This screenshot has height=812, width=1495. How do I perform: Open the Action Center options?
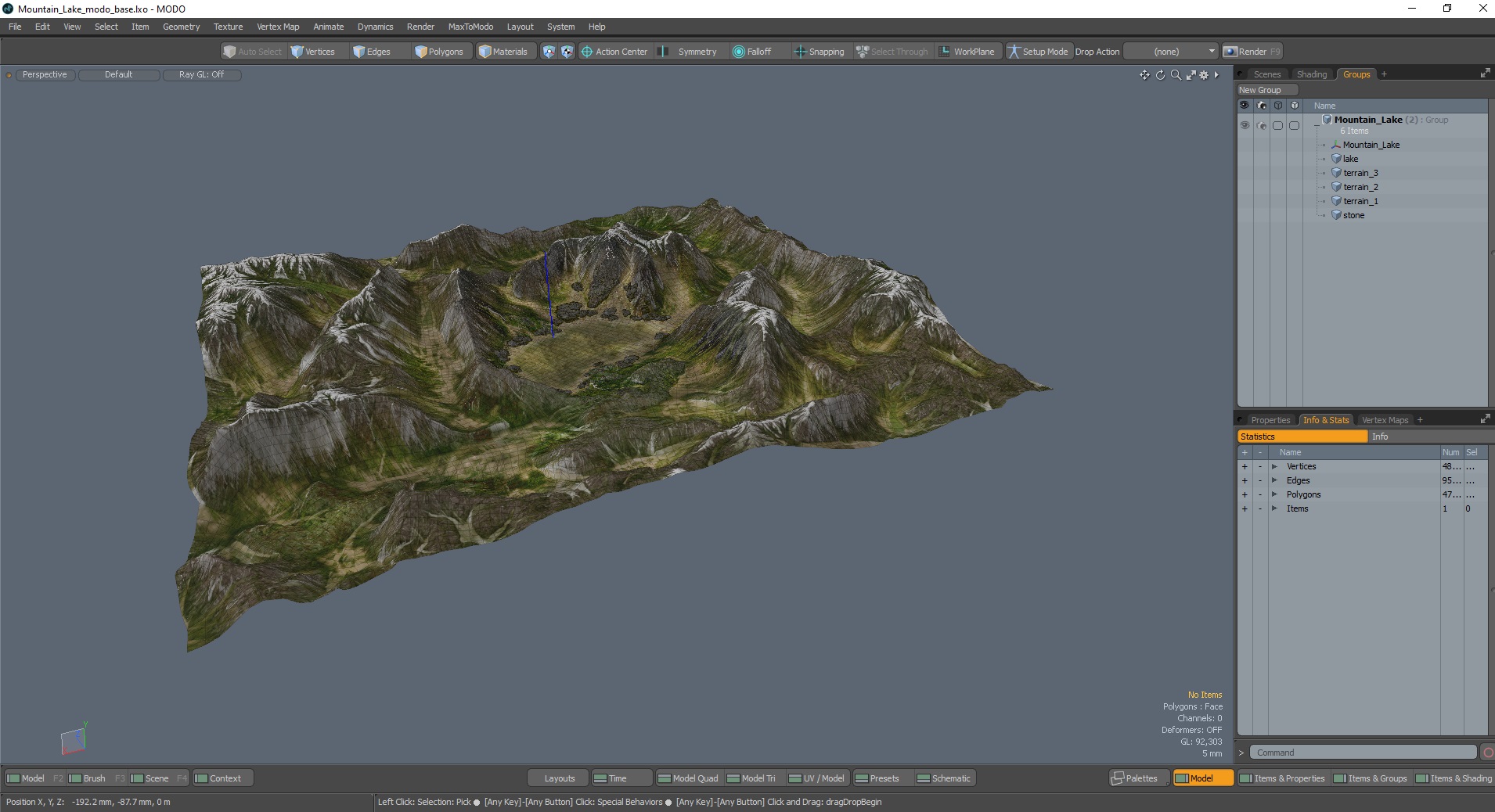coord(614,52)
